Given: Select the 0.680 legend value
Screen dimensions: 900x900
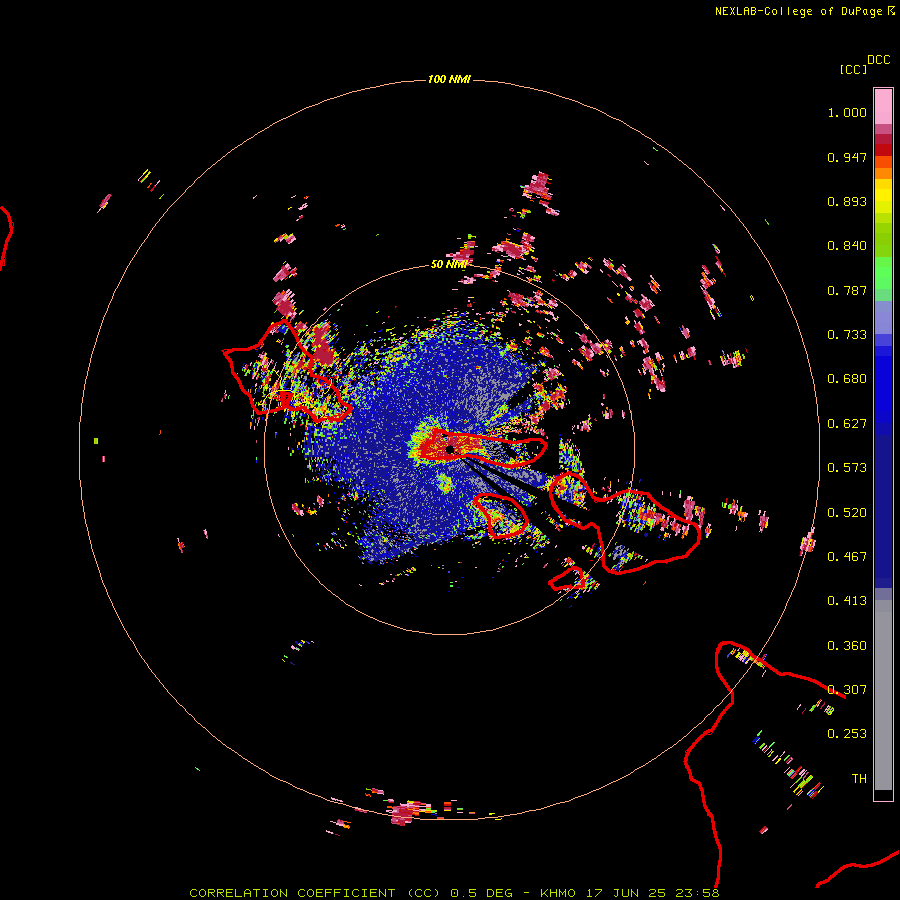Looking at the screenshot, I should tap(847, 379).
